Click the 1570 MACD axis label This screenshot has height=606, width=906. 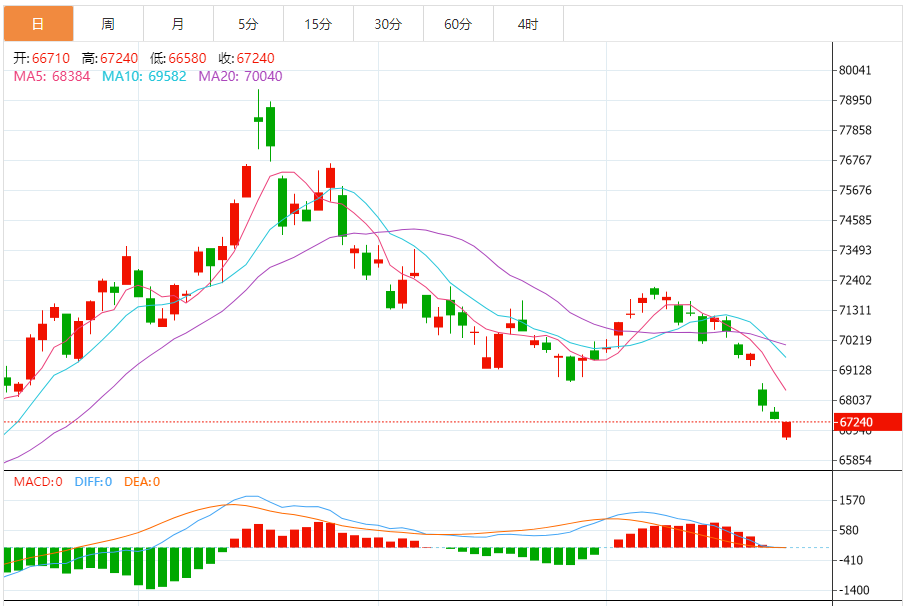[x=852, y=501]
